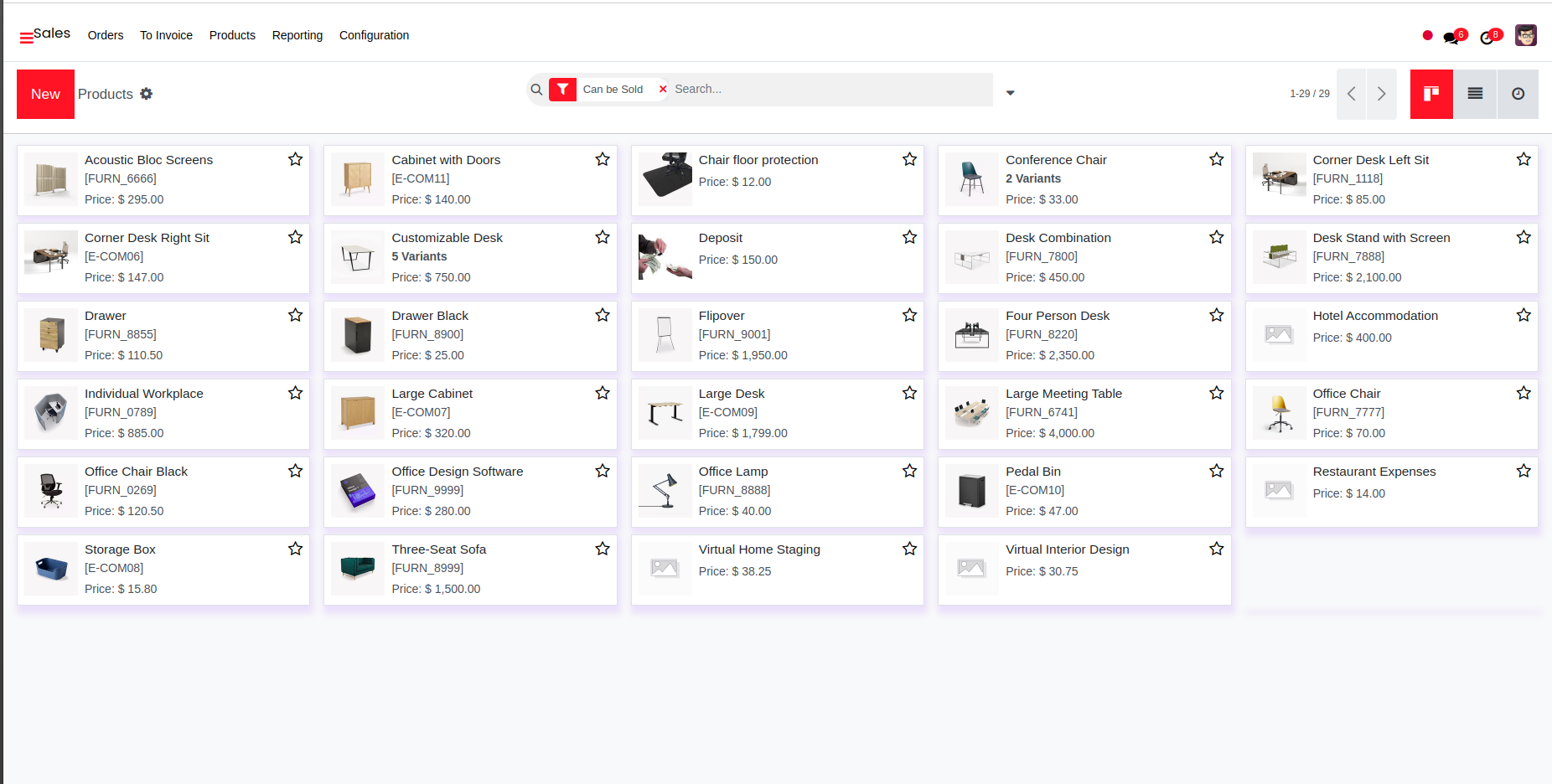Click the New product button
1552x784 pixels.
tap(45, 94)
